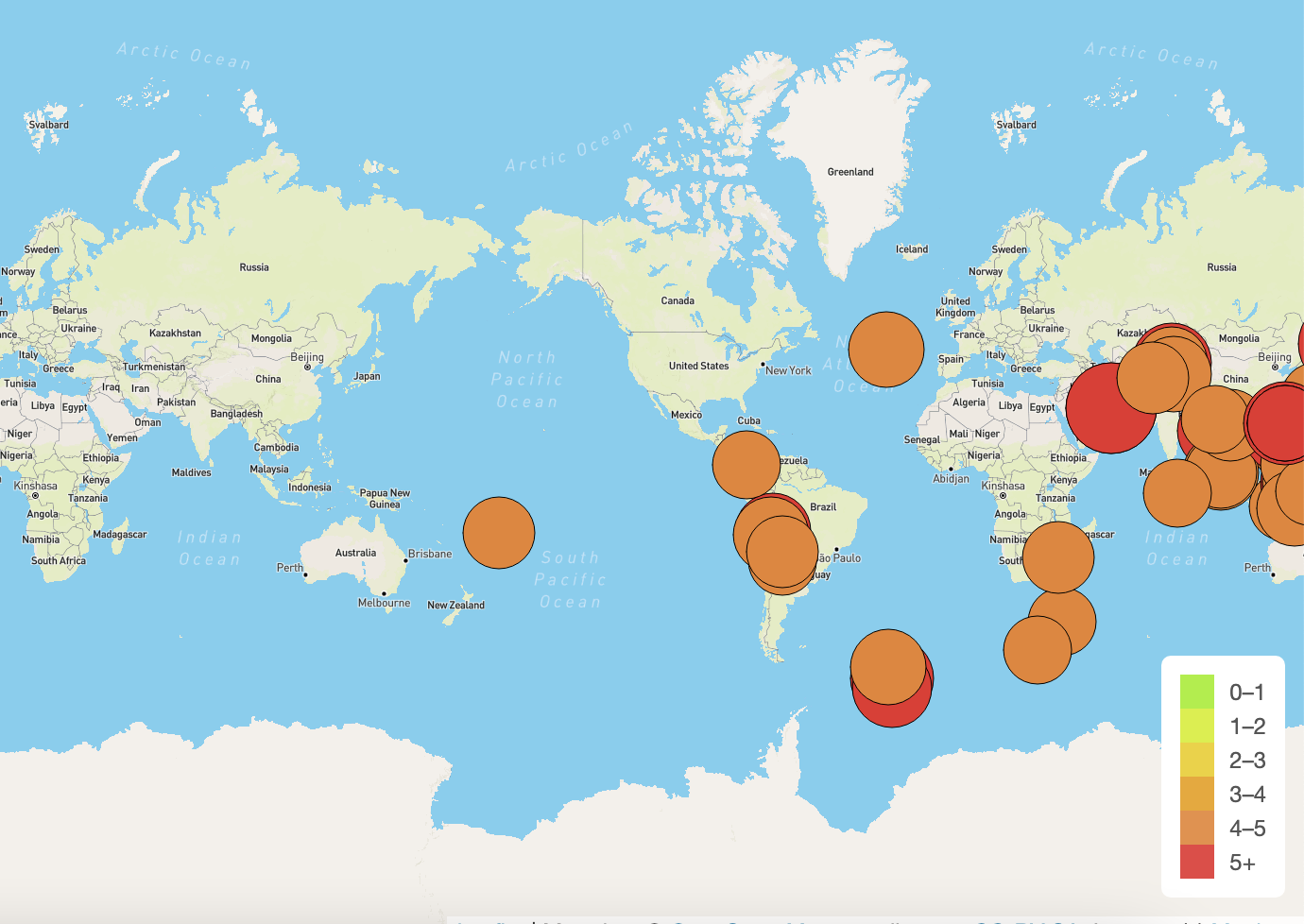1304x924 pixels.
Task: Click the "Canada" map label
Action: point(678,300)
